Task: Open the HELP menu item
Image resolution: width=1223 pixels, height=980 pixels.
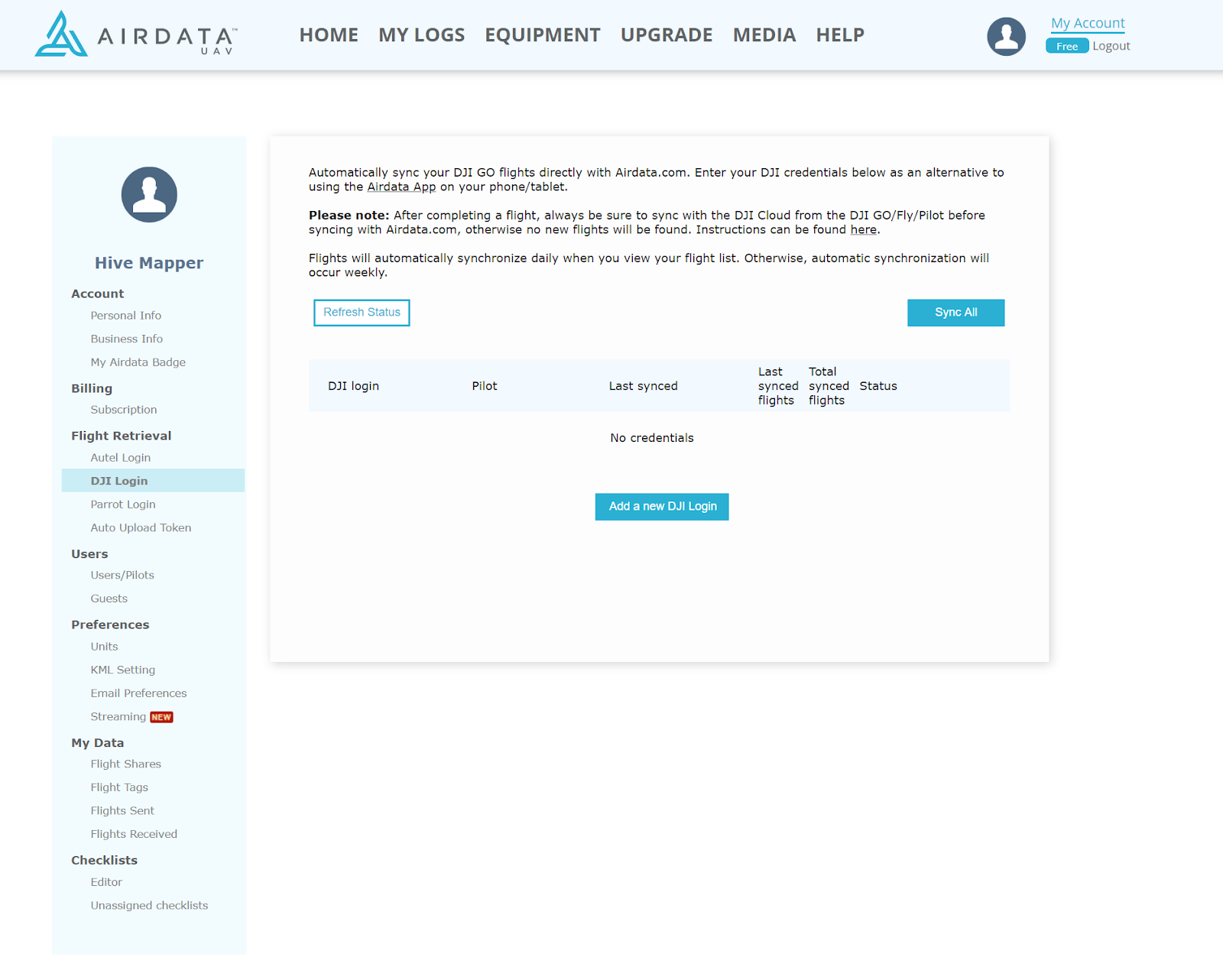Action: click(x=840, y=35)
